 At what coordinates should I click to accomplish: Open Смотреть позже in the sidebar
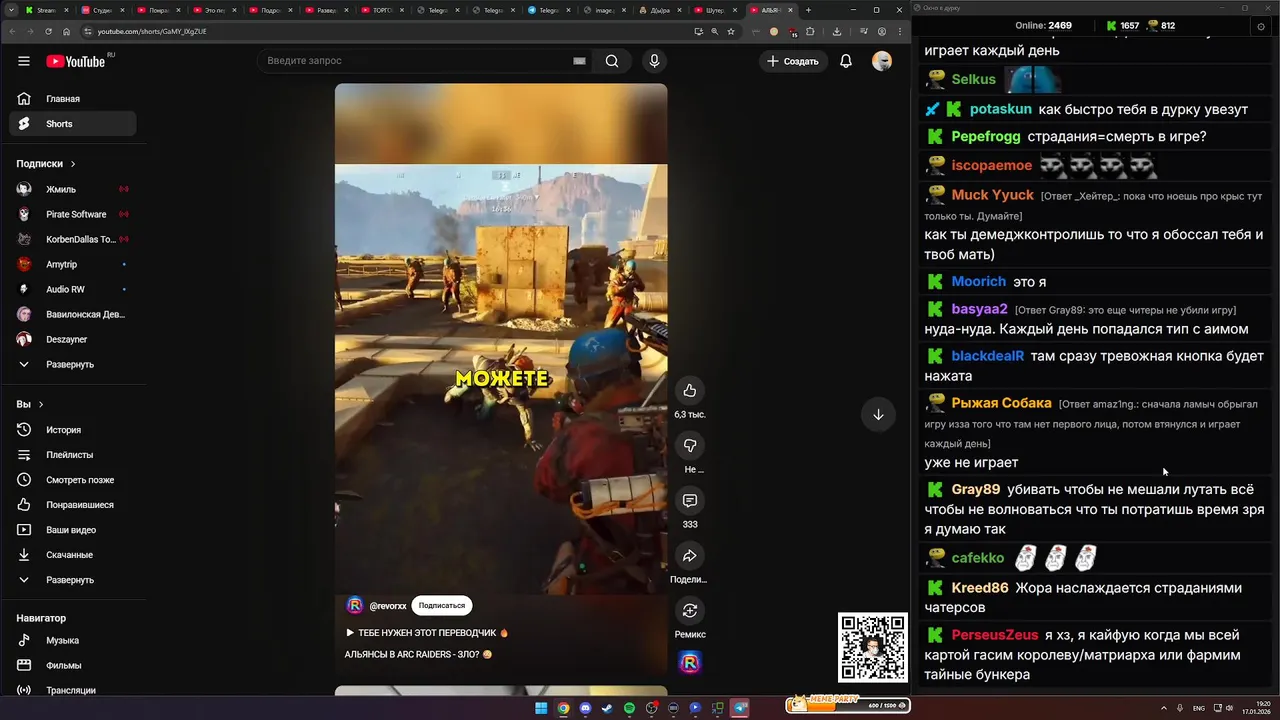point(72,480)
